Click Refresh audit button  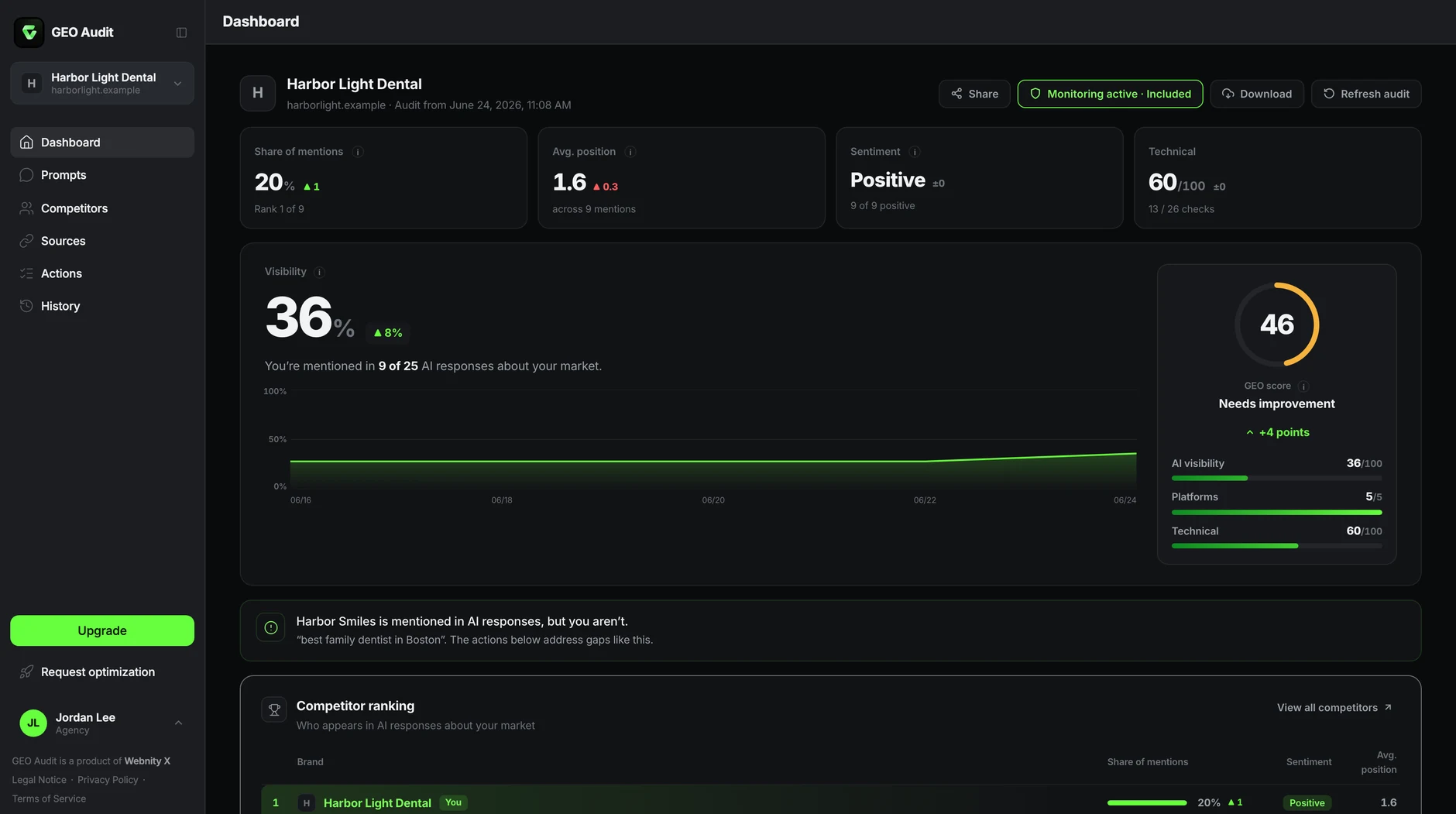coord(1366,94)
